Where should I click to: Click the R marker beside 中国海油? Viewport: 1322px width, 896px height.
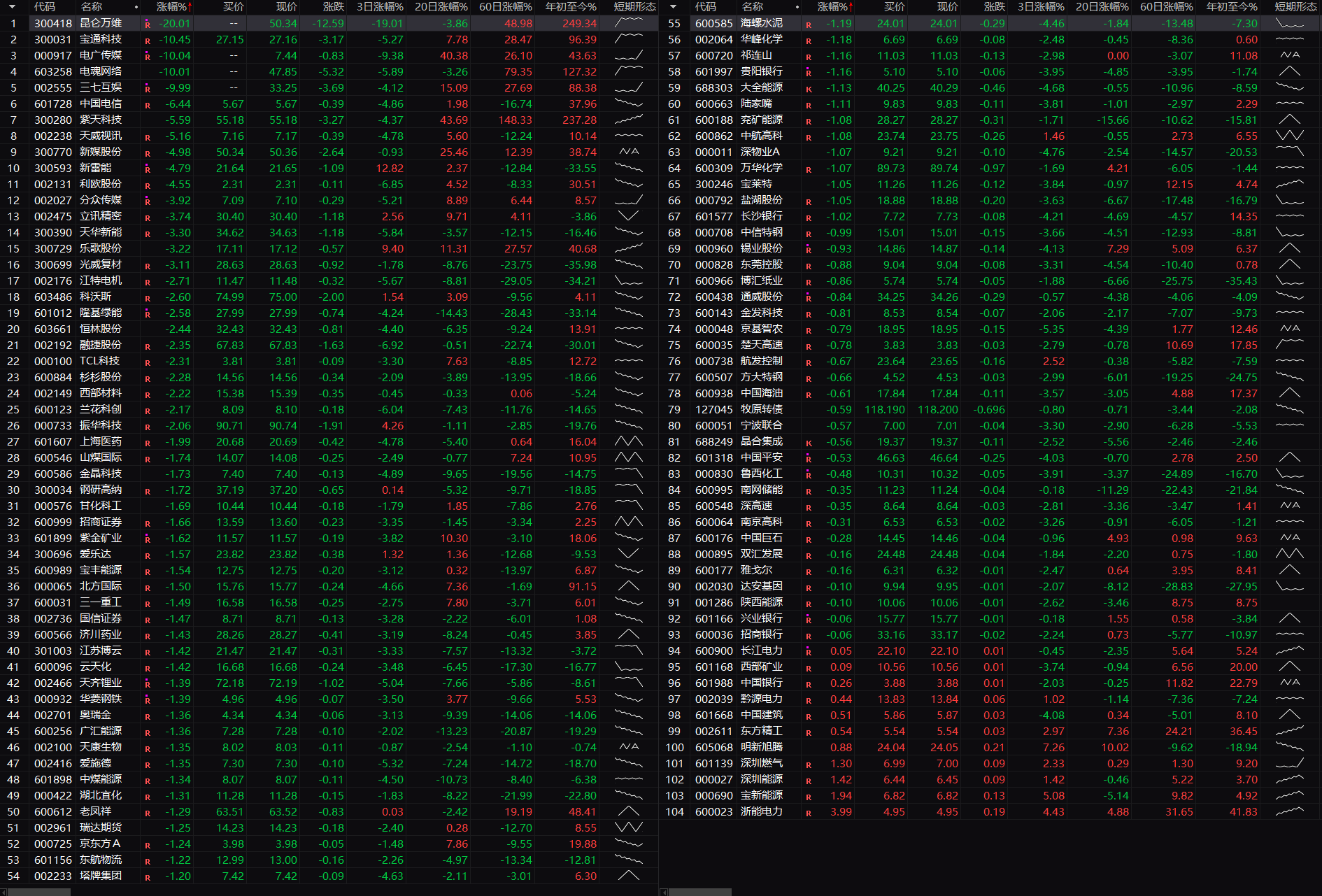click(x=809, y=394)
